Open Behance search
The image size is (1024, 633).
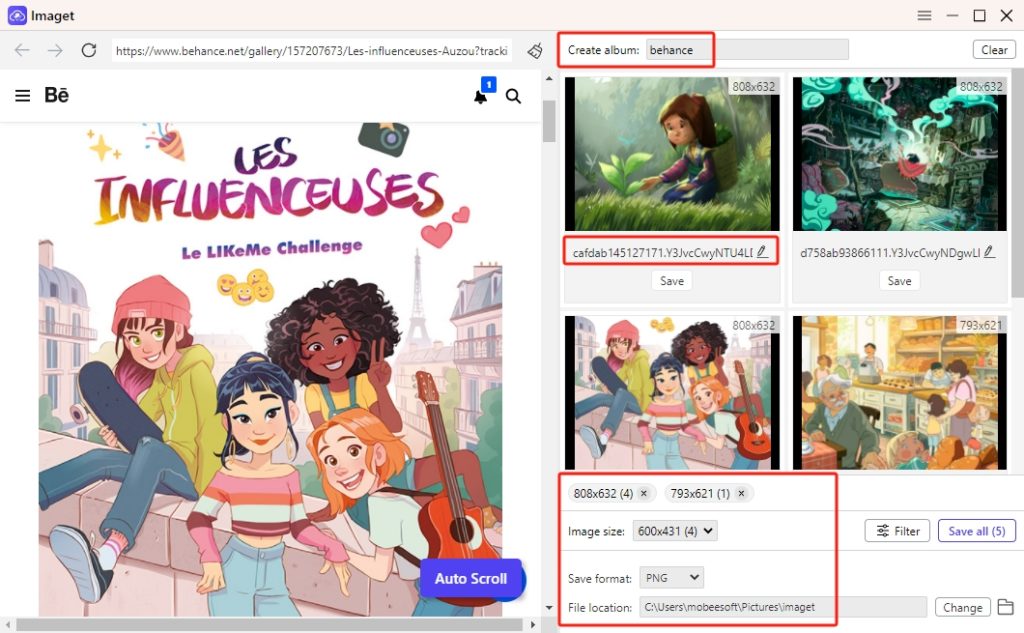[513, 96]
